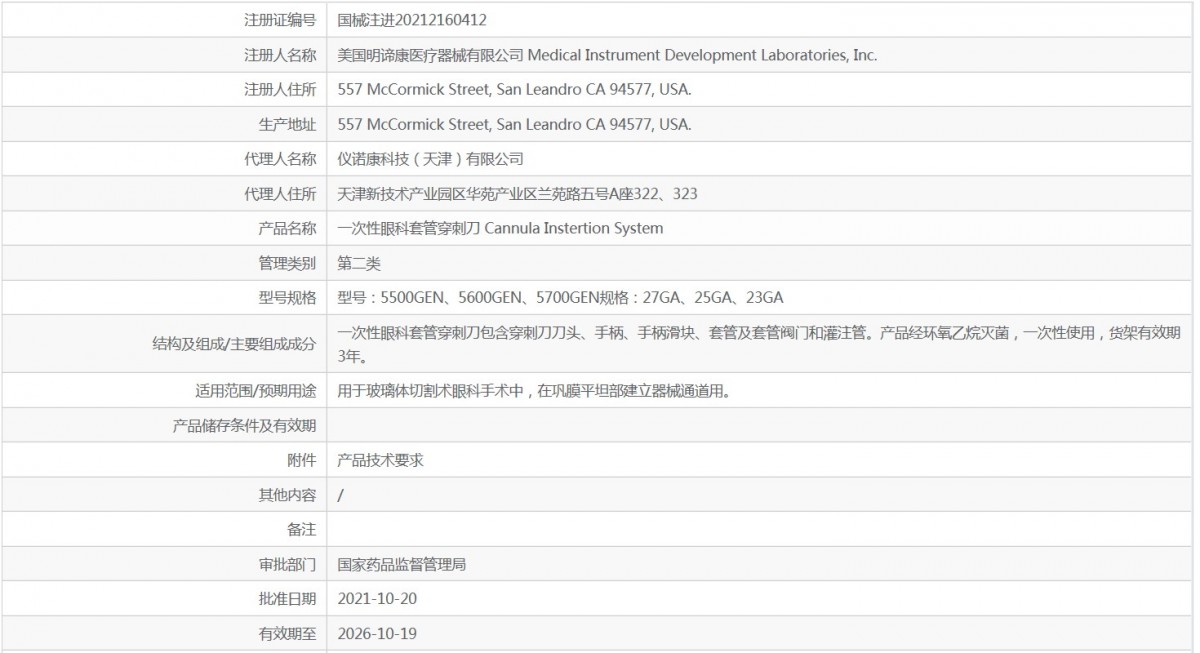Select the 代理人名称 label
Image resolution: width=1200 pixels, height=653 pixels.
coord(280,159)
